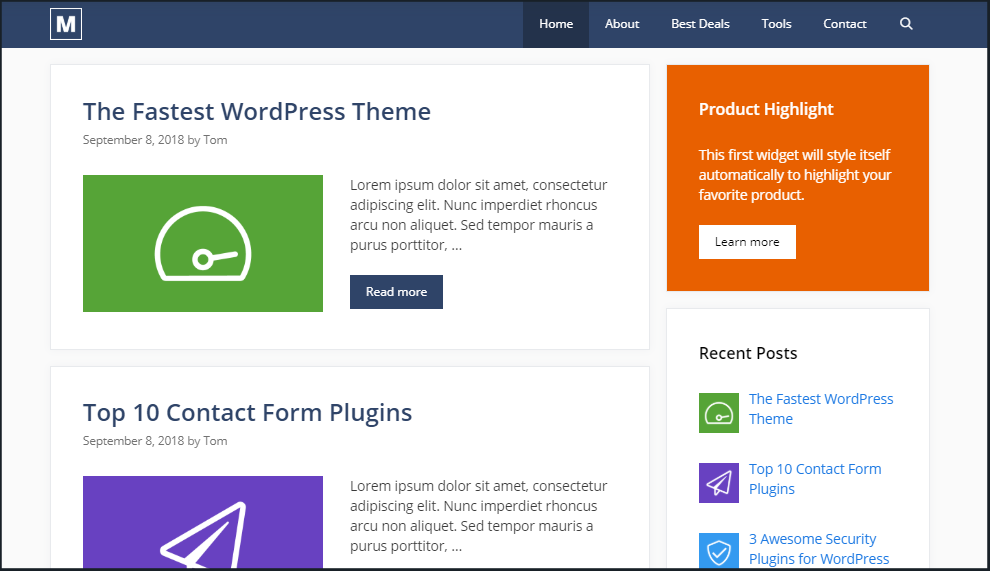Open the About page
This screenshot has height=571, width=990.
[x=622, y=24]
